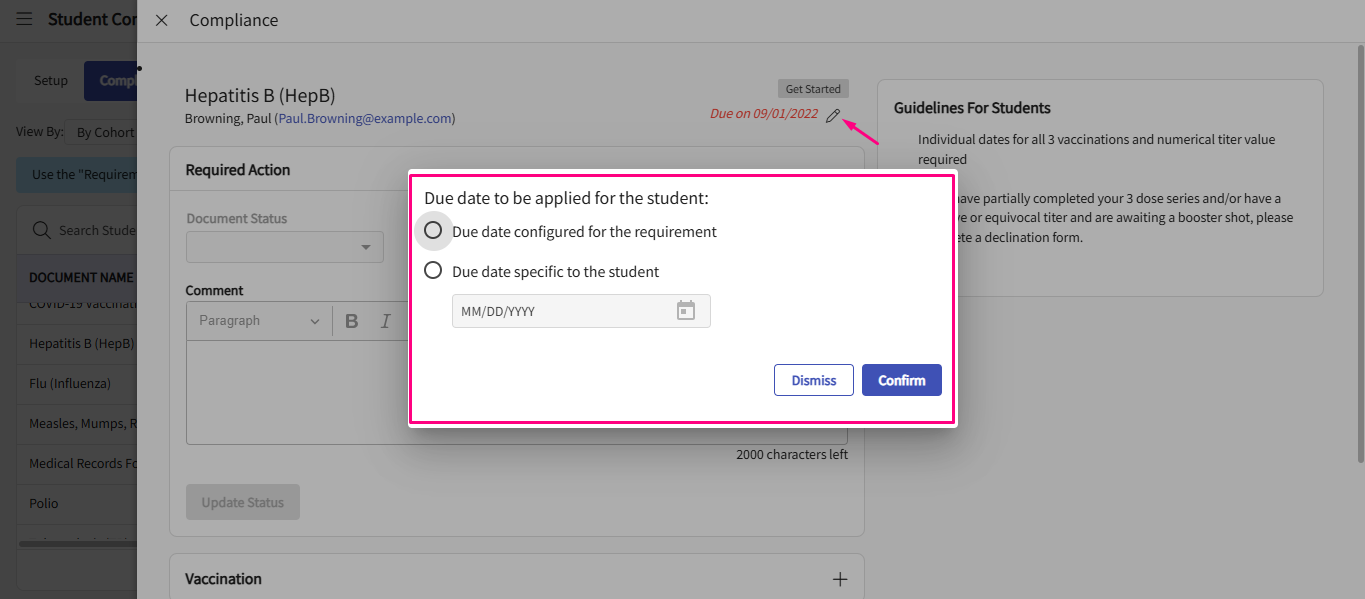This screenshot has height=599, width=1365.
Task: Switch to the Setup tab
Action: click(51, 81)
